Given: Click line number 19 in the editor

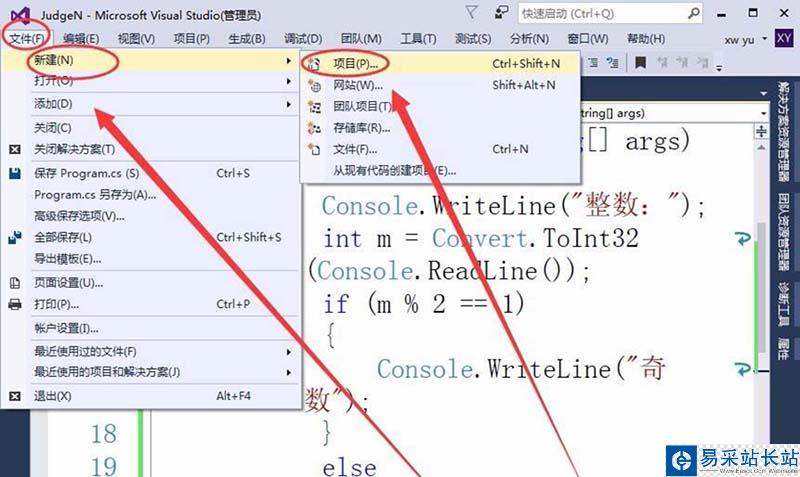Looking at the screenshot, I should [104, 466].
